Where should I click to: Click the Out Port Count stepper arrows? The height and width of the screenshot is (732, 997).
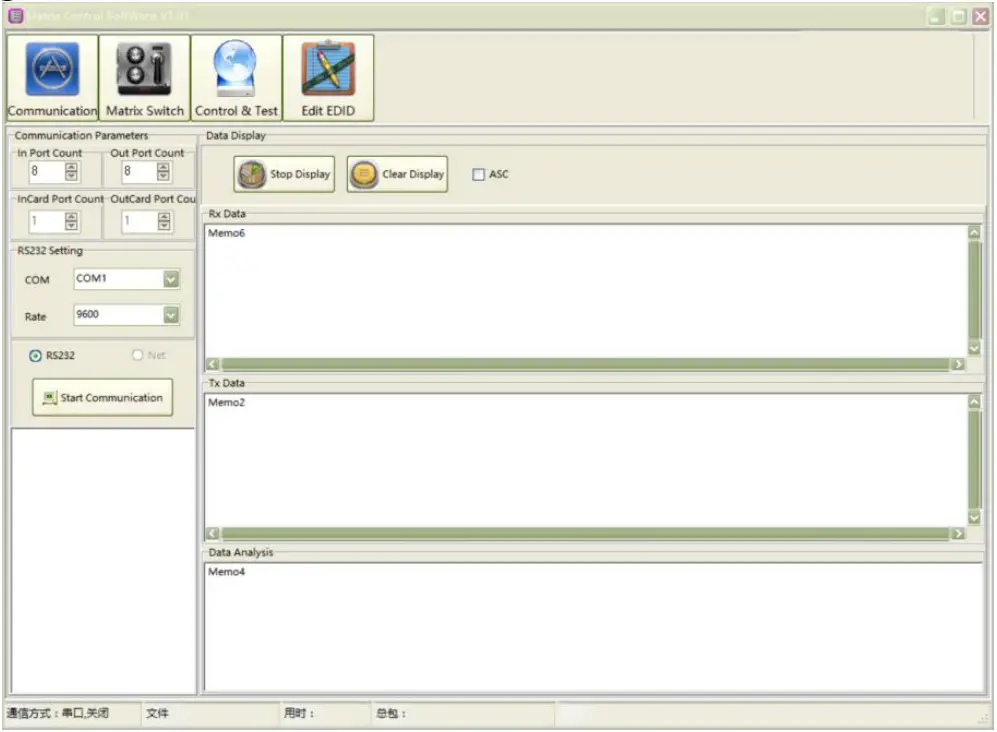163,171
